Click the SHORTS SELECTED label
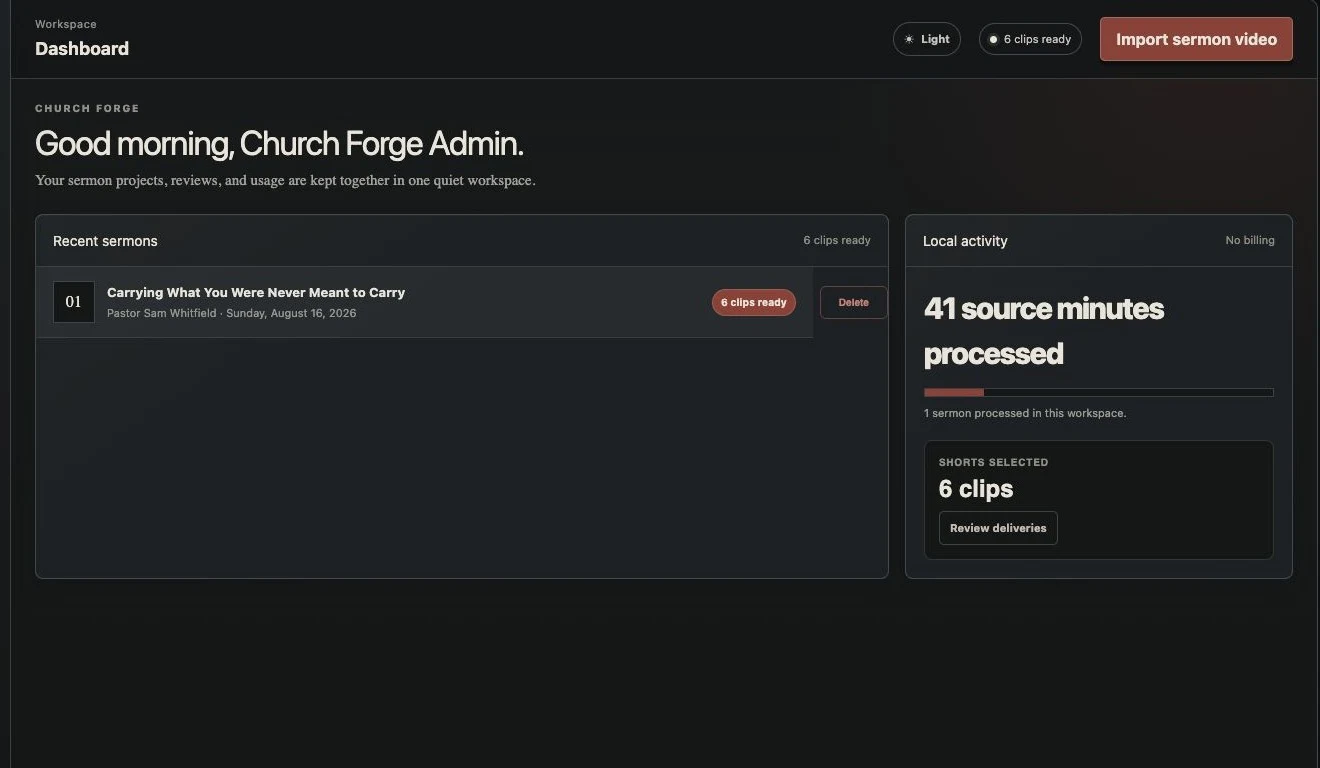 [993, 462]
